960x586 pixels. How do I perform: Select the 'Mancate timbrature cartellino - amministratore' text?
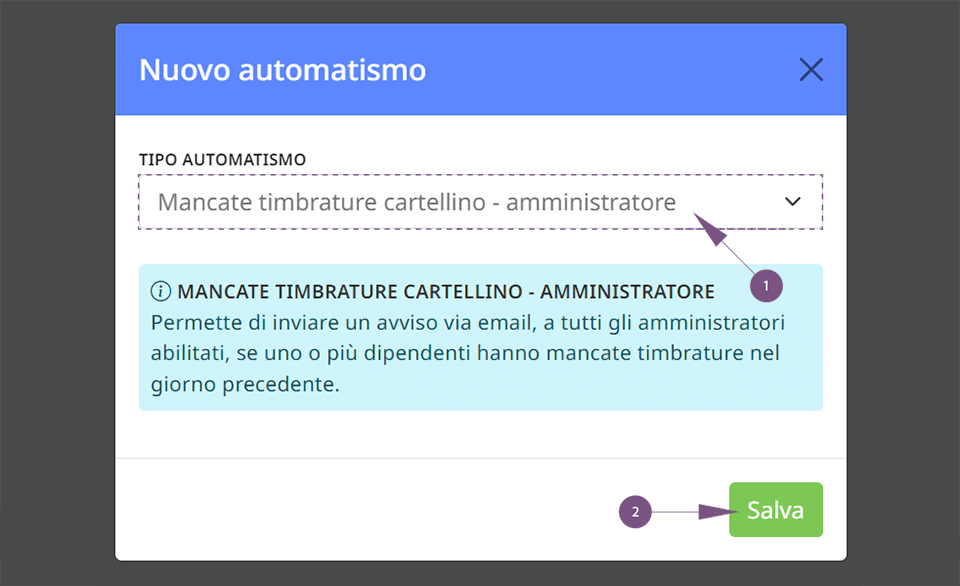point(417,202)
